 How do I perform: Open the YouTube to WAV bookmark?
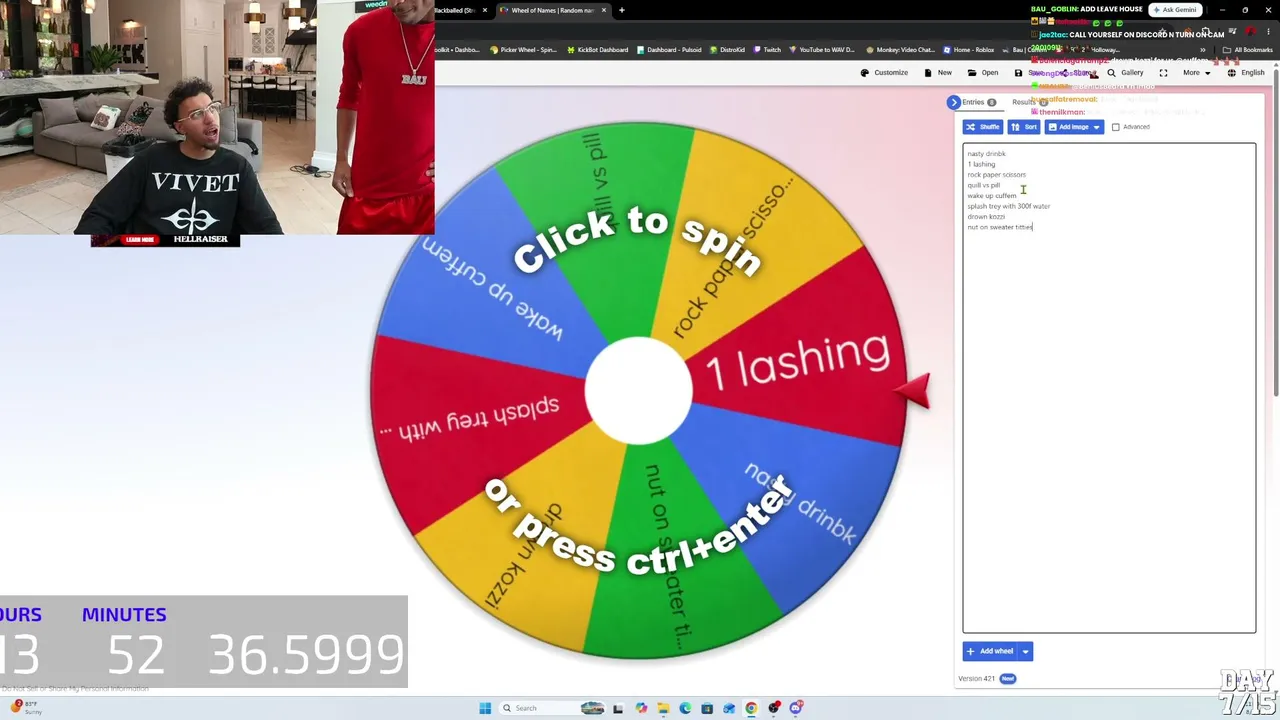coord(822,50)
